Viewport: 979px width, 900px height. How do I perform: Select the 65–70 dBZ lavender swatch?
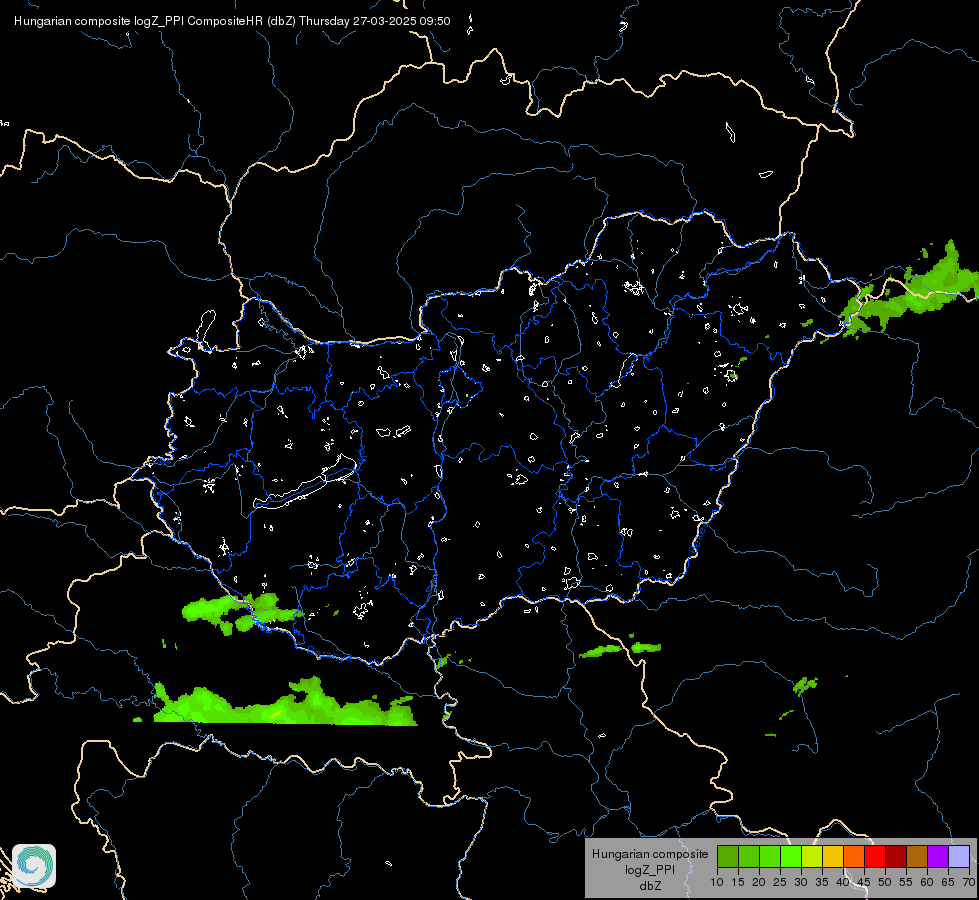[958, 856]
